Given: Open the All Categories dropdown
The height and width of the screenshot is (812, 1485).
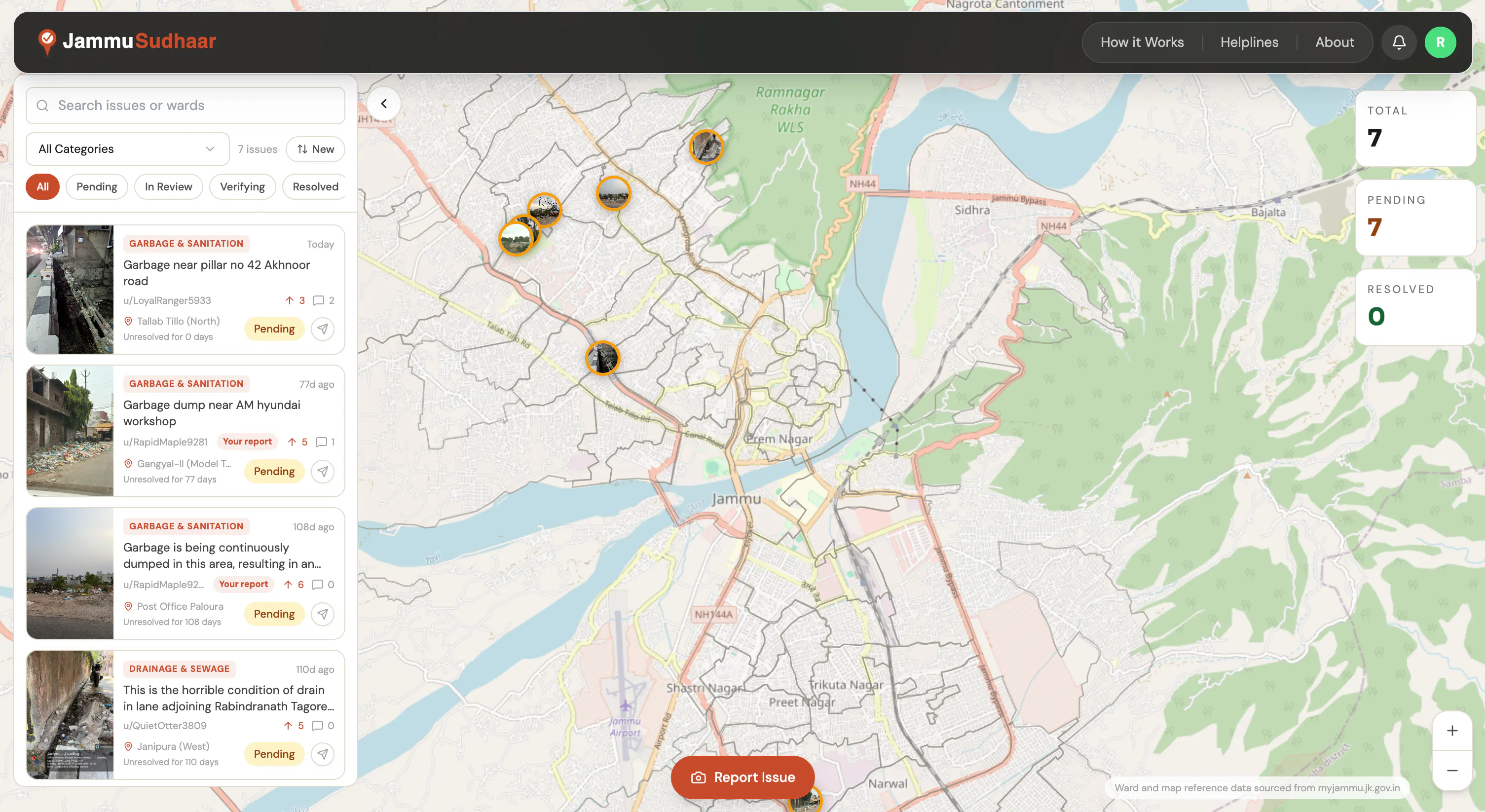Looking at the screenshot, I should (x=127, y=148).
